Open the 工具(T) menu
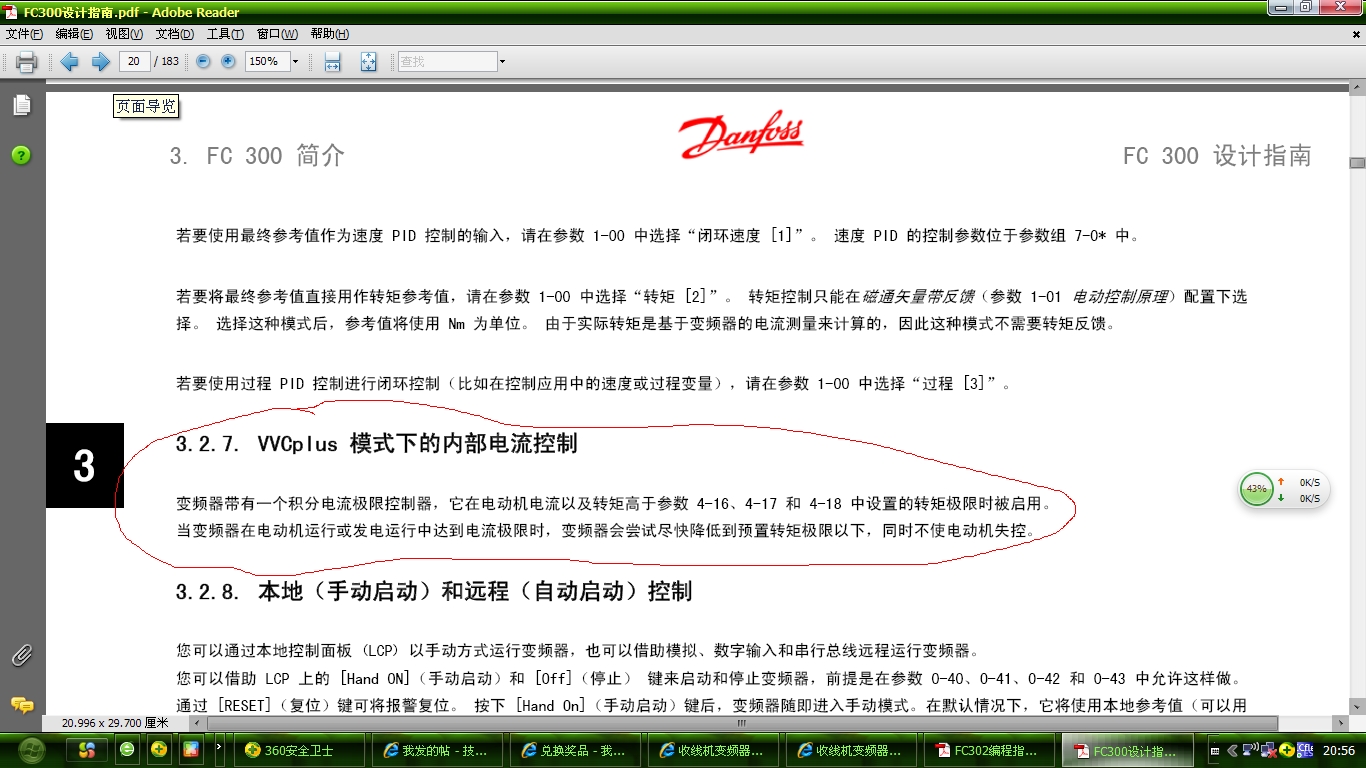Viewport: 1366px width, 768px height. pos(226,34)
